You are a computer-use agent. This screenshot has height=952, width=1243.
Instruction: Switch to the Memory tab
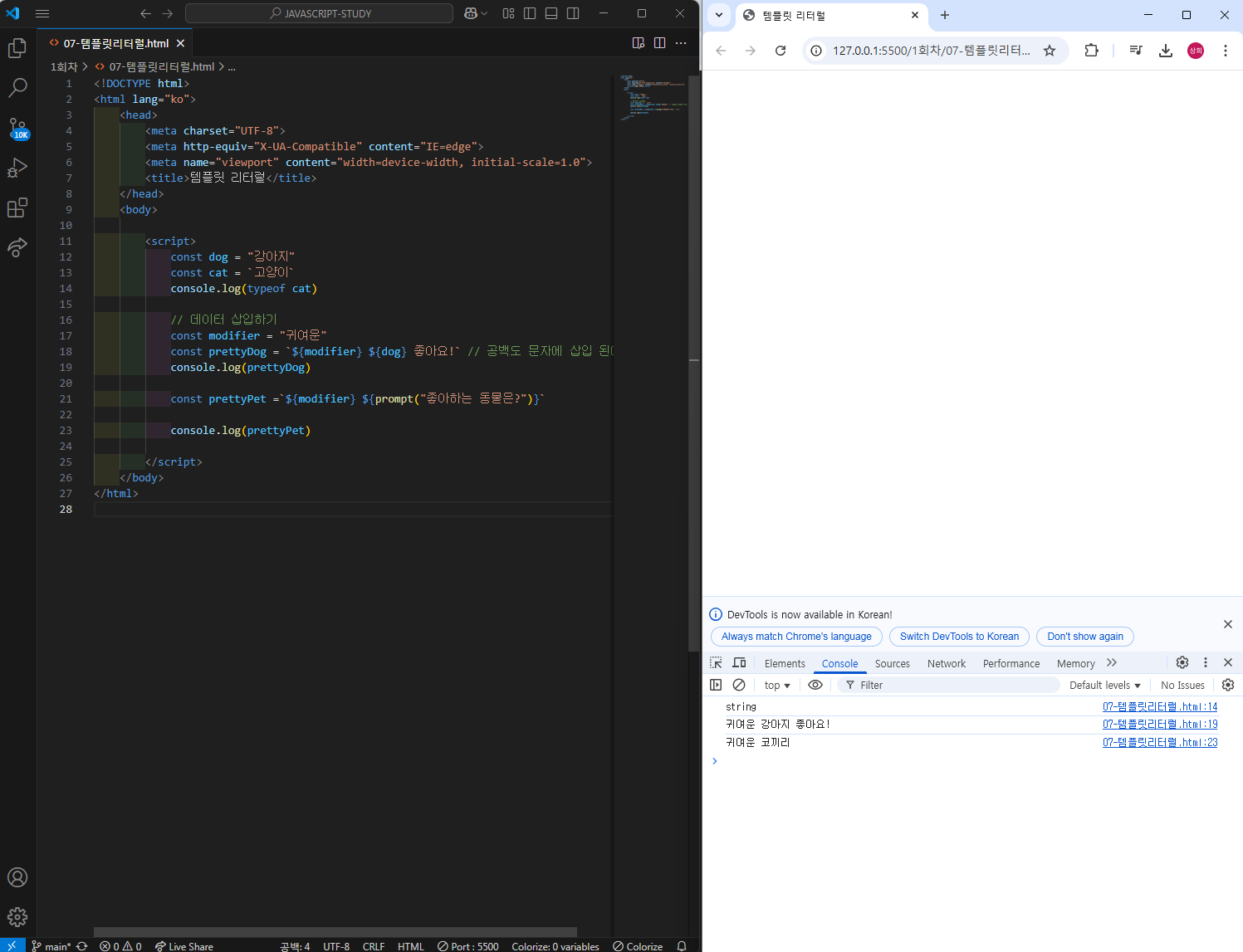(1076, 663)
